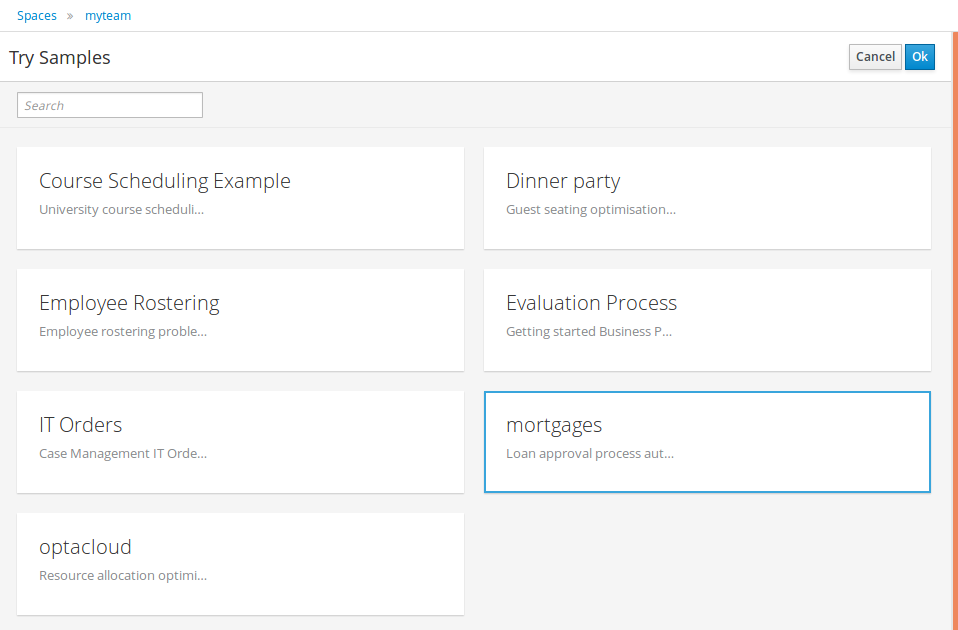Viewport: 958px width, 630px height.
Task: Click the 'Case Management IT Orde...' description
Action: click(123, 454)
